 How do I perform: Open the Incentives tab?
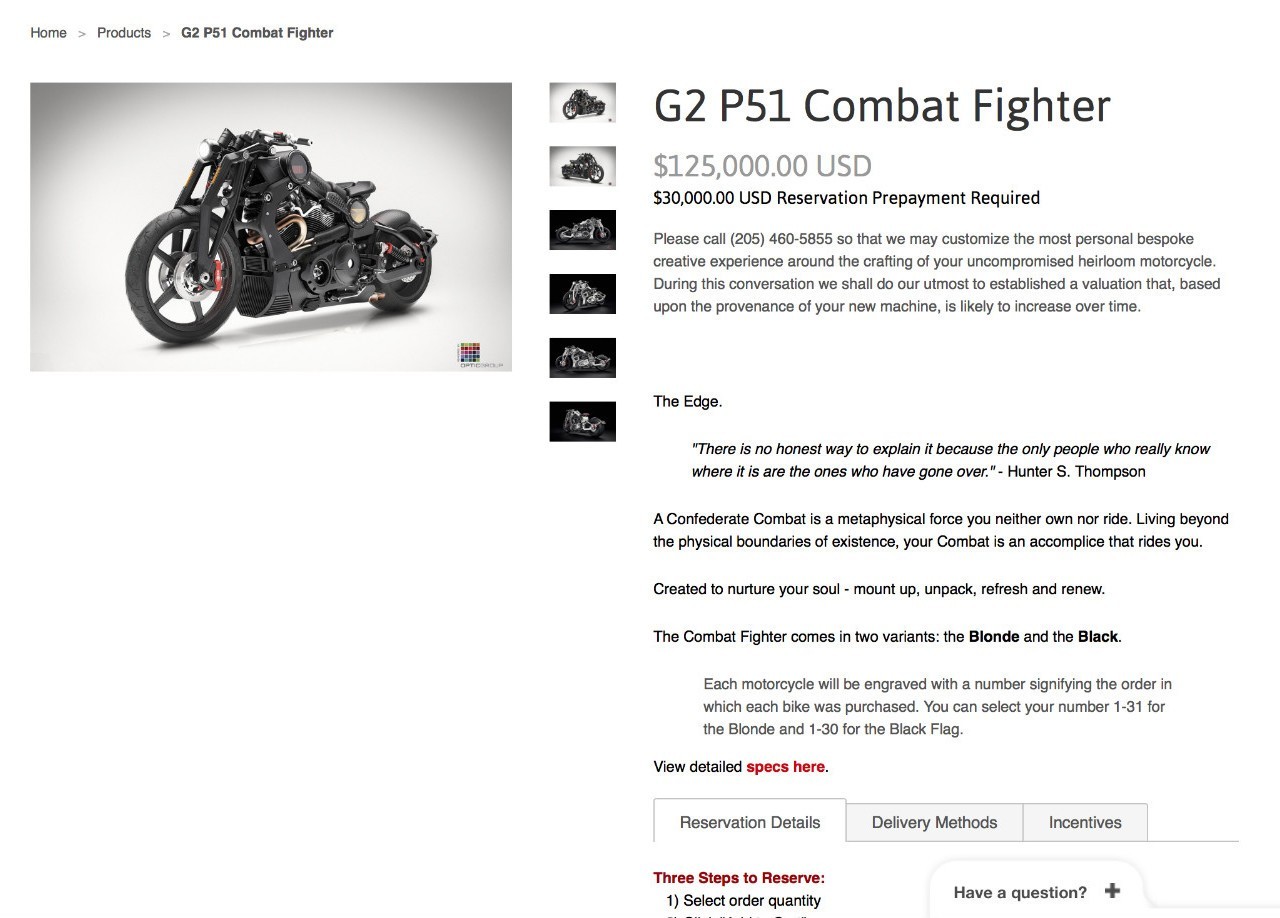1085,822
